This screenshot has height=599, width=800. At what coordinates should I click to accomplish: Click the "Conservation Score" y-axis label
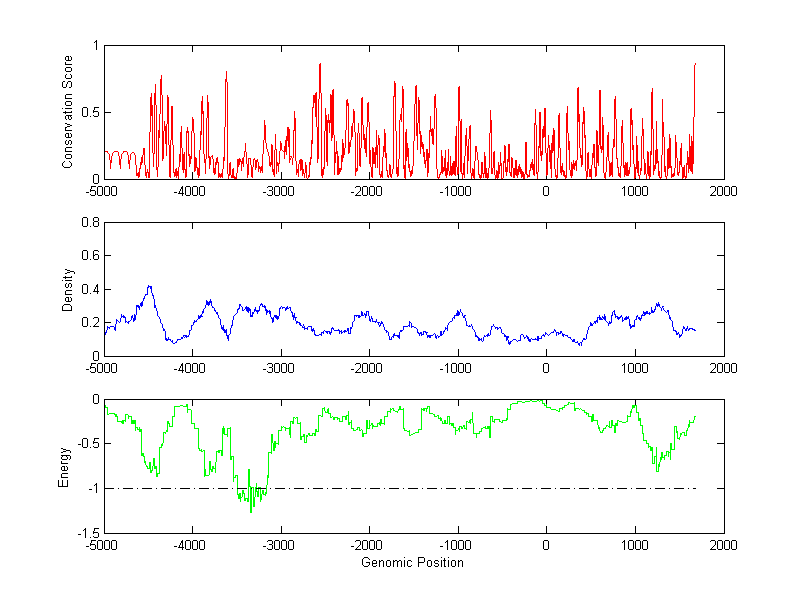(x=67, y=112)
